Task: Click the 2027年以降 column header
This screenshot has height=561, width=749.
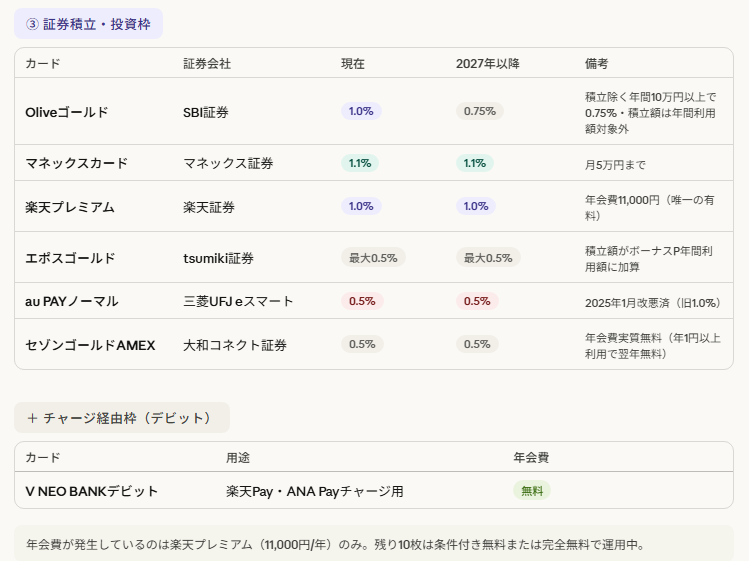Action: tap(487, 63)
